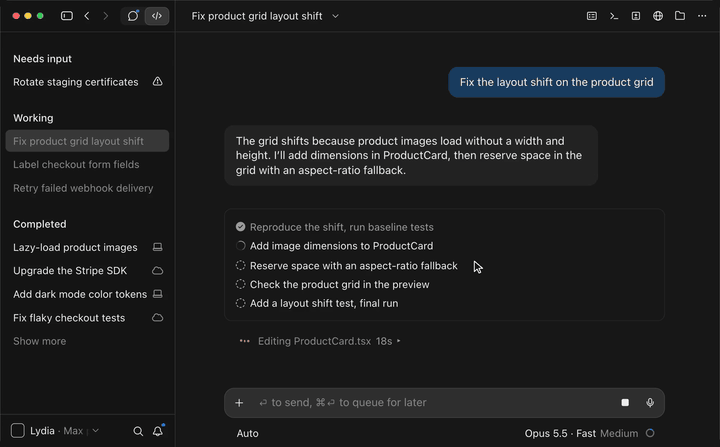Click the pending circle for 'Reserve space with an aspect-ratio fallback'
The width and height of the screenshot is (720, 447).
241,266
